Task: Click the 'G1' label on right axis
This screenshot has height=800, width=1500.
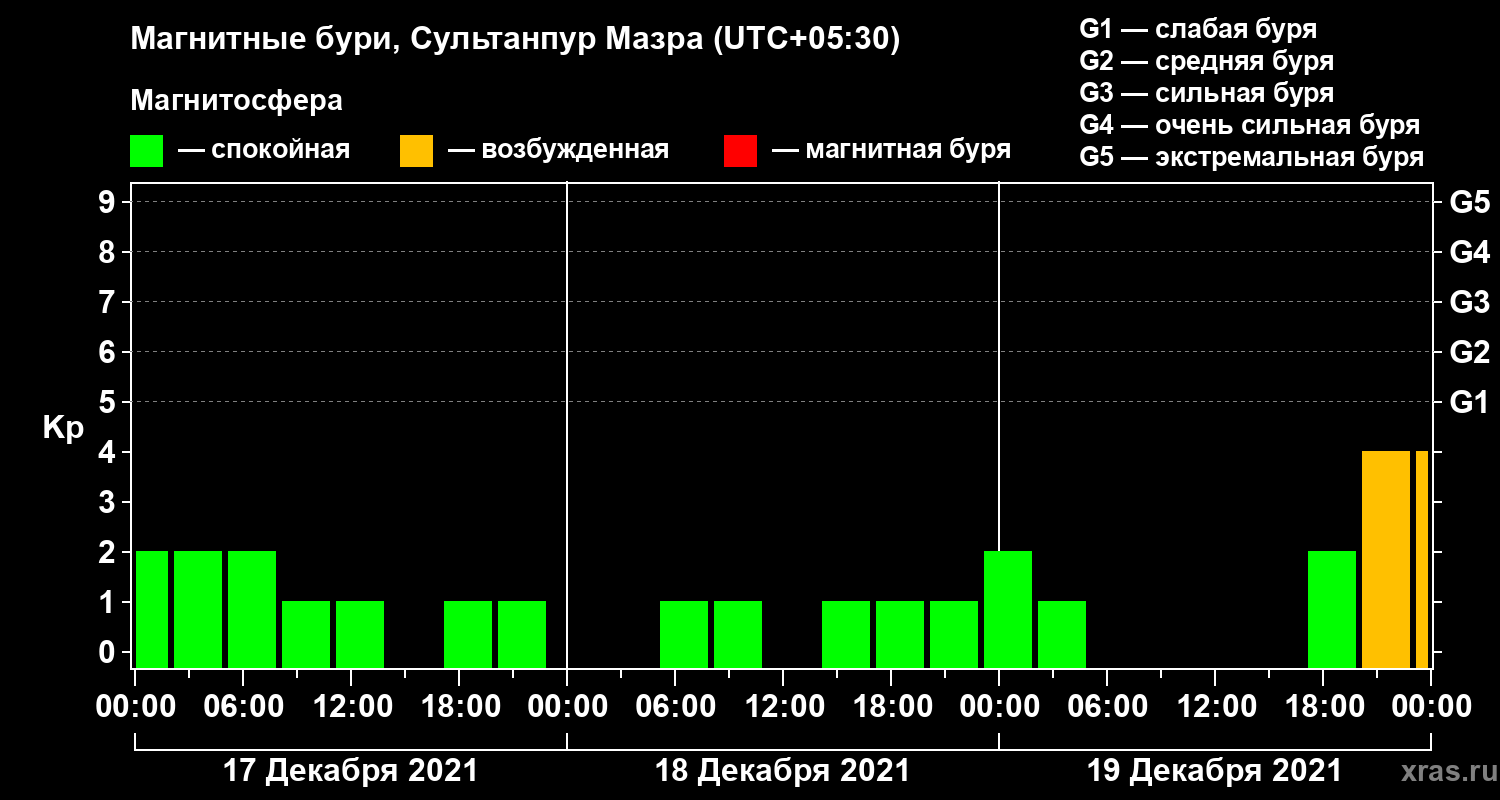Action: tap(1469, 403)
